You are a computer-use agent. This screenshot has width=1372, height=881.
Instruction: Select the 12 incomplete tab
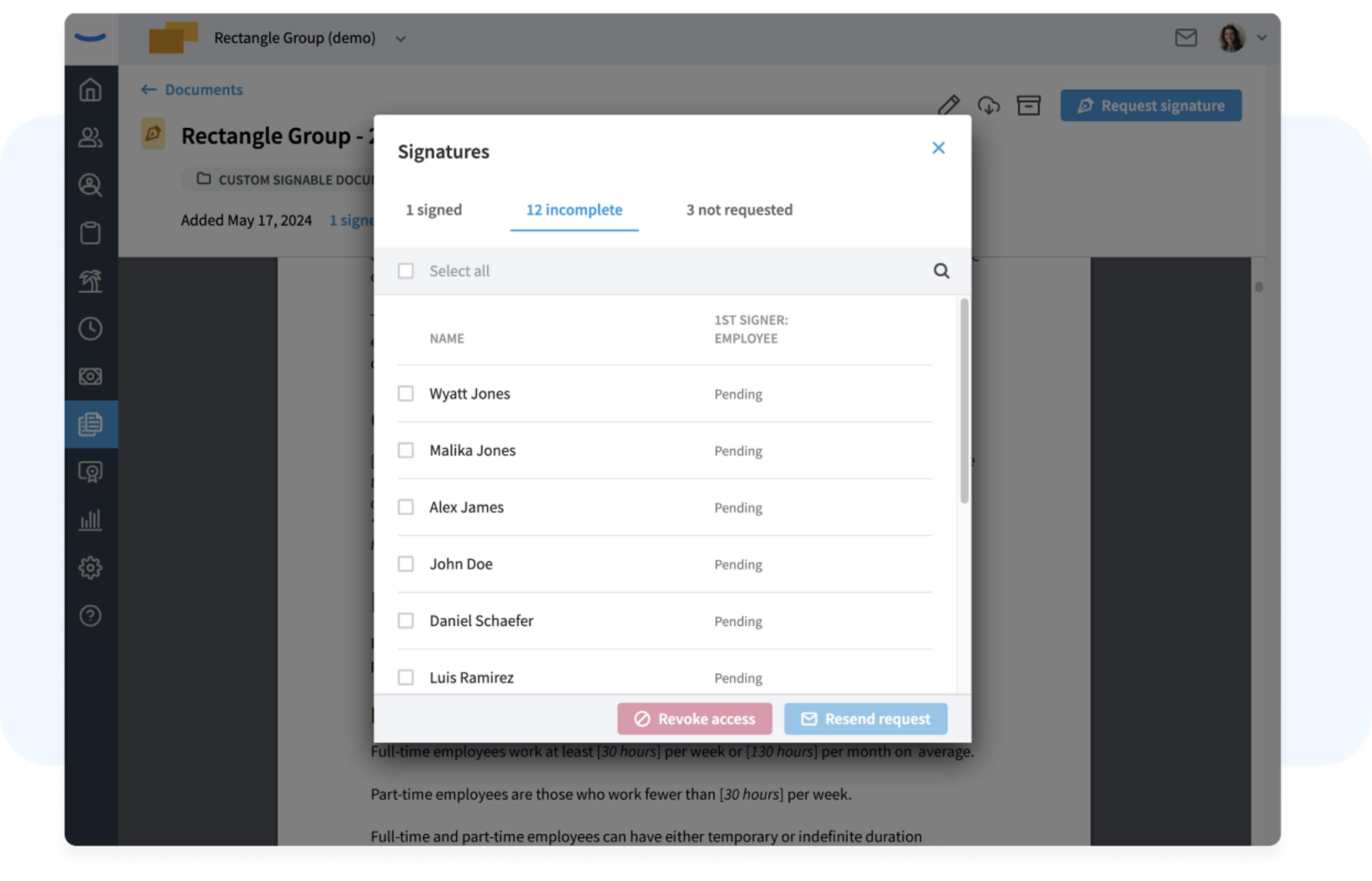pyautogui.click(x=574, y=210)
